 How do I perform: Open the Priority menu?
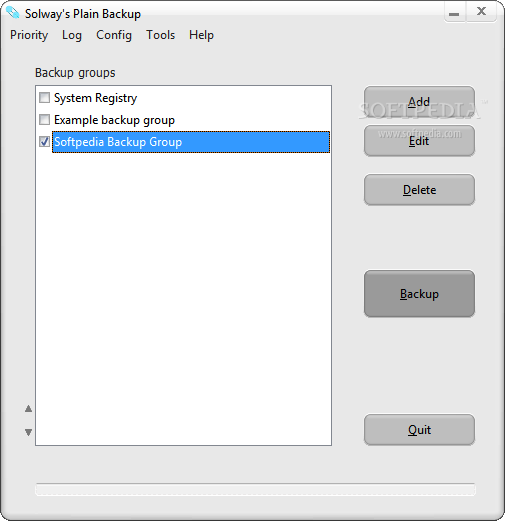[29, 35]
